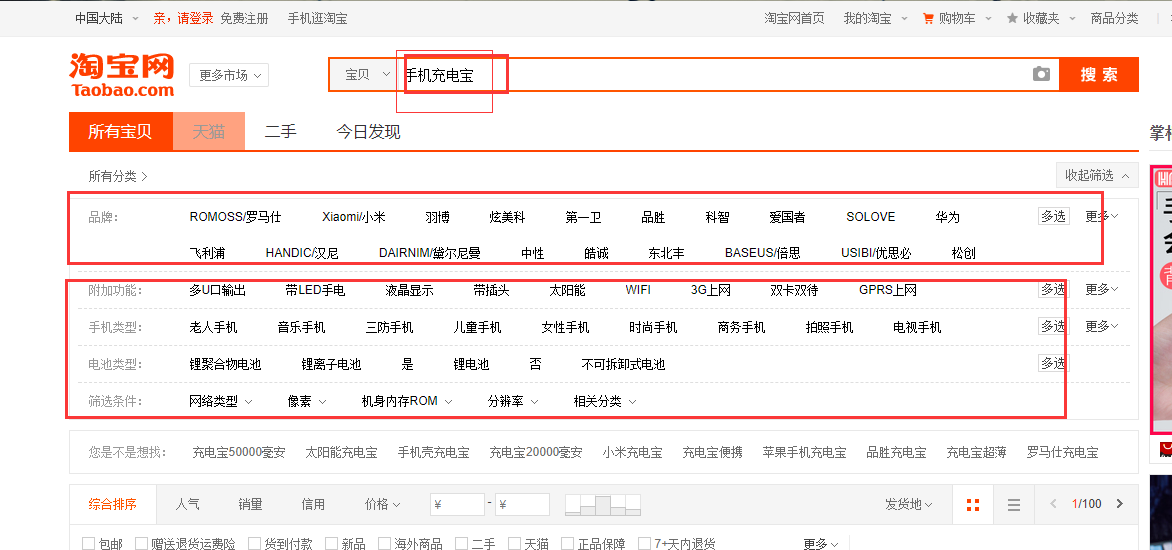Go to previous results page arrow
This screenshot has width=1172, height=550.
click(1053, 504)
